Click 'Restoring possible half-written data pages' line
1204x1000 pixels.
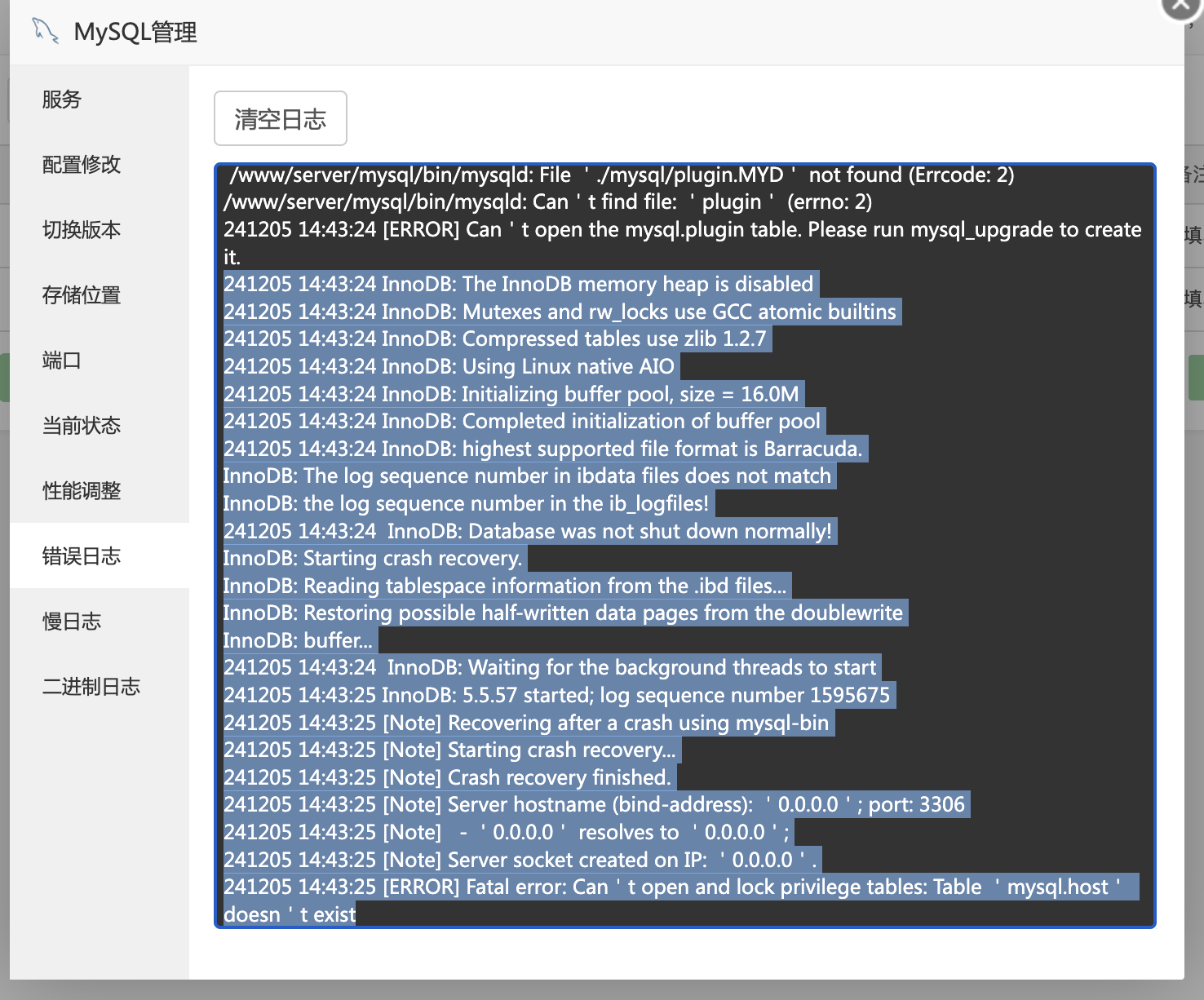[x=564, y=613]
